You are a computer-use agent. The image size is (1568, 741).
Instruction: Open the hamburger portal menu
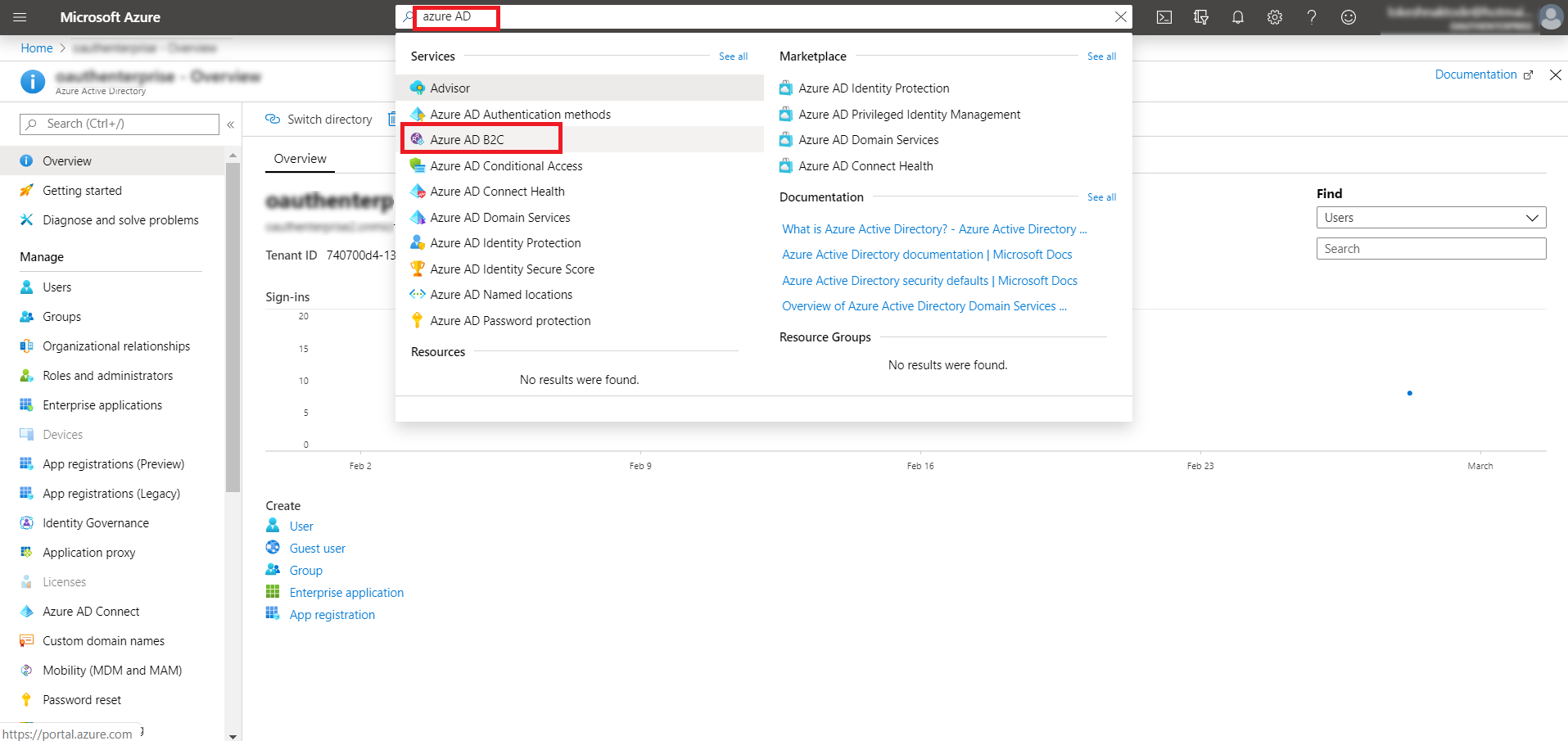pos(20,17)
